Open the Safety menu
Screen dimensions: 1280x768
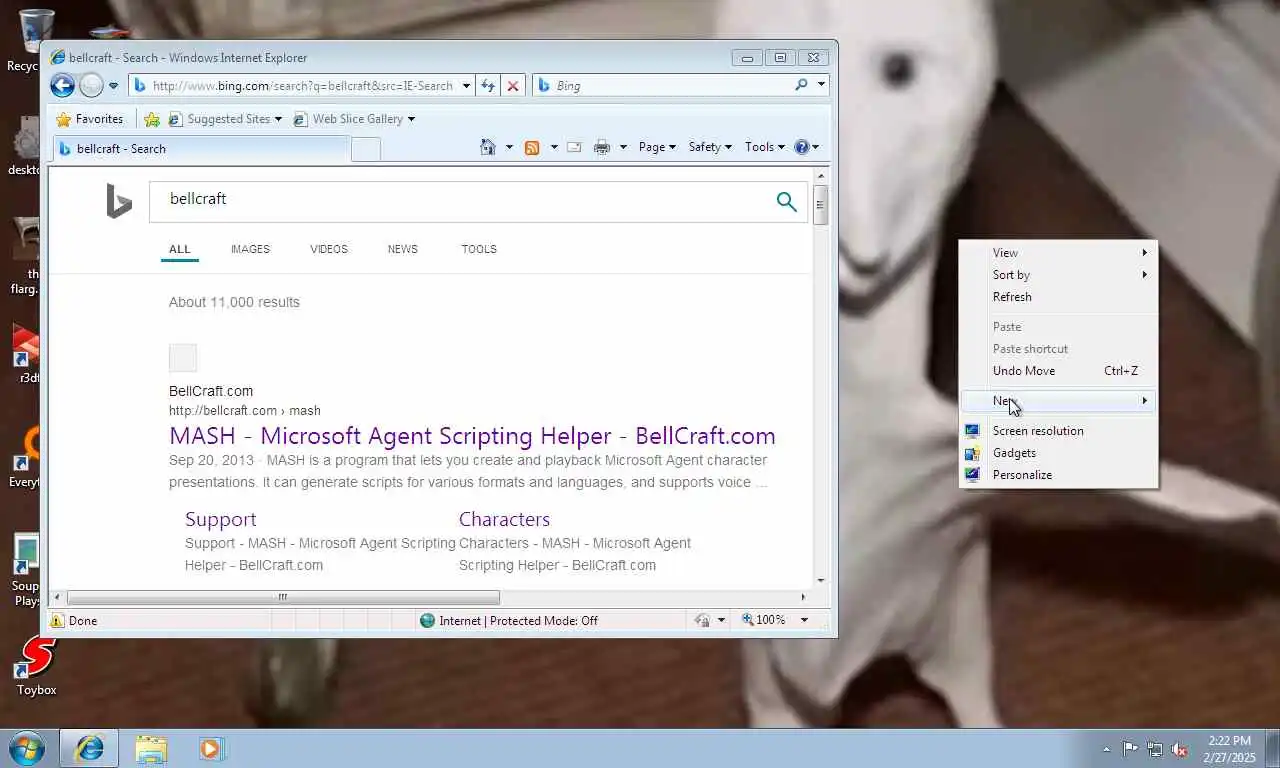point(710,147)
